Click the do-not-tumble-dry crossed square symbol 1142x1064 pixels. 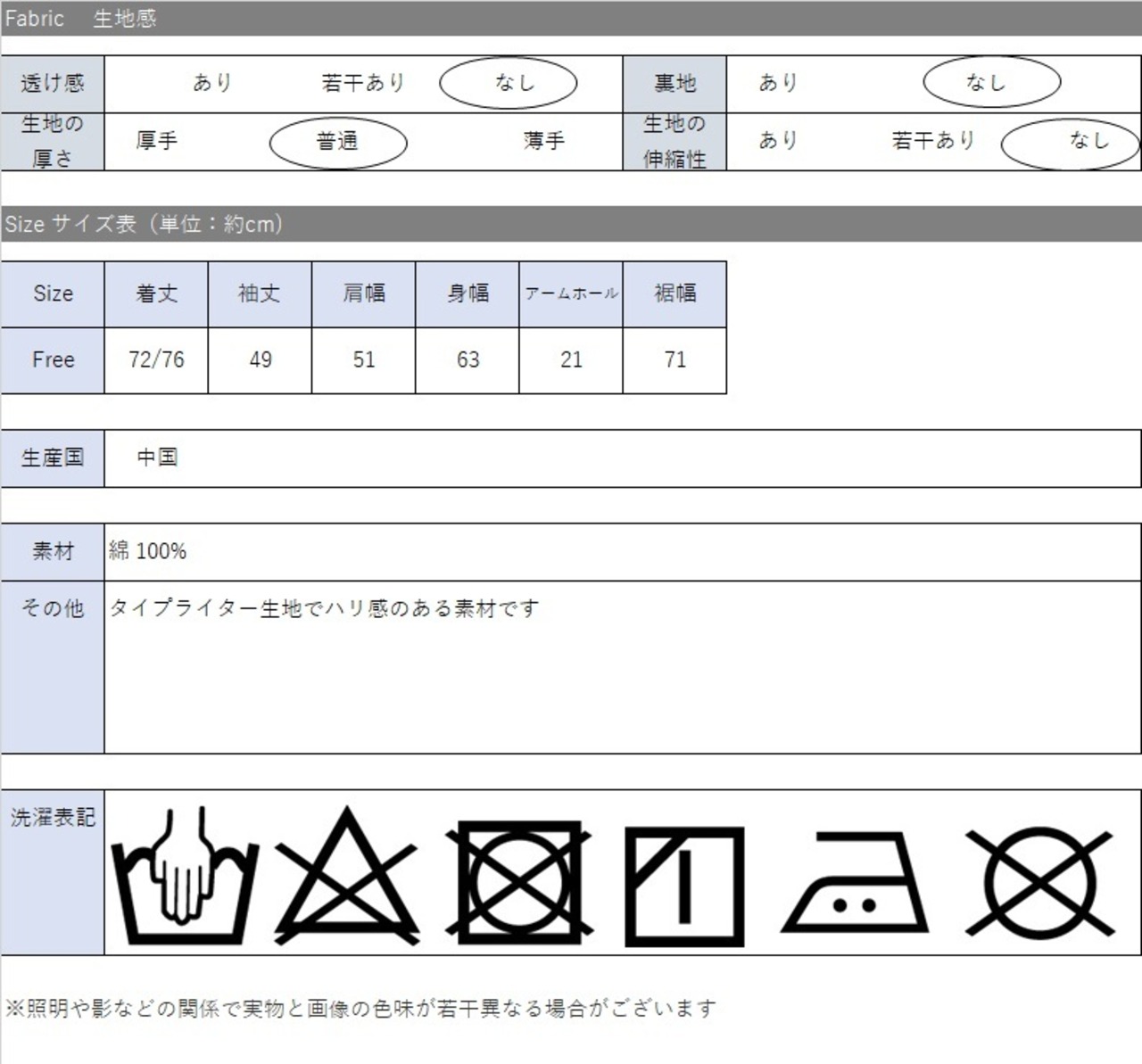(x=518, y=882)
